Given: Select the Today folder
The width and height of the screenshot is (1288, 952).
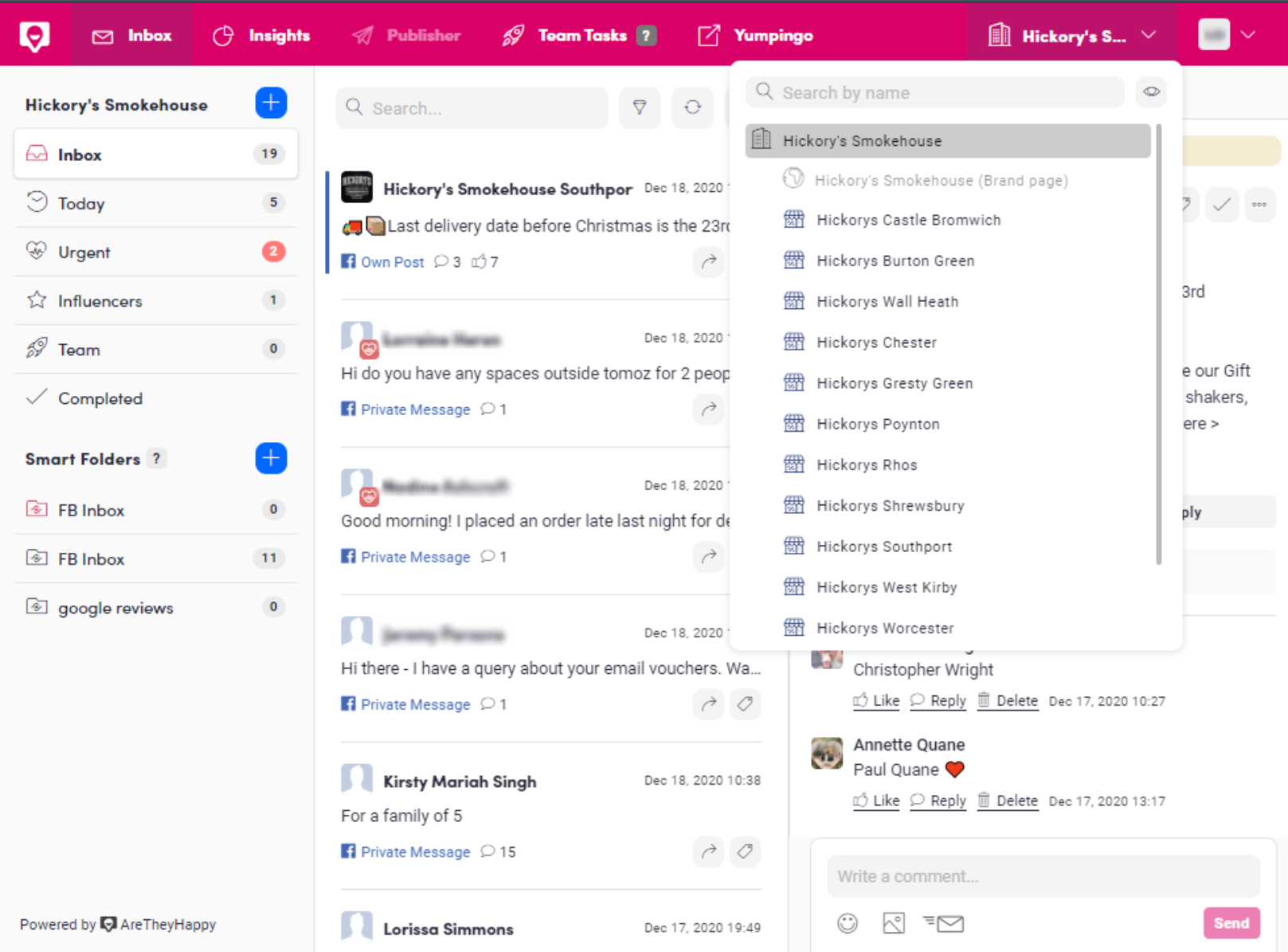Looking at the screenshot, I should tap(156, 203).
